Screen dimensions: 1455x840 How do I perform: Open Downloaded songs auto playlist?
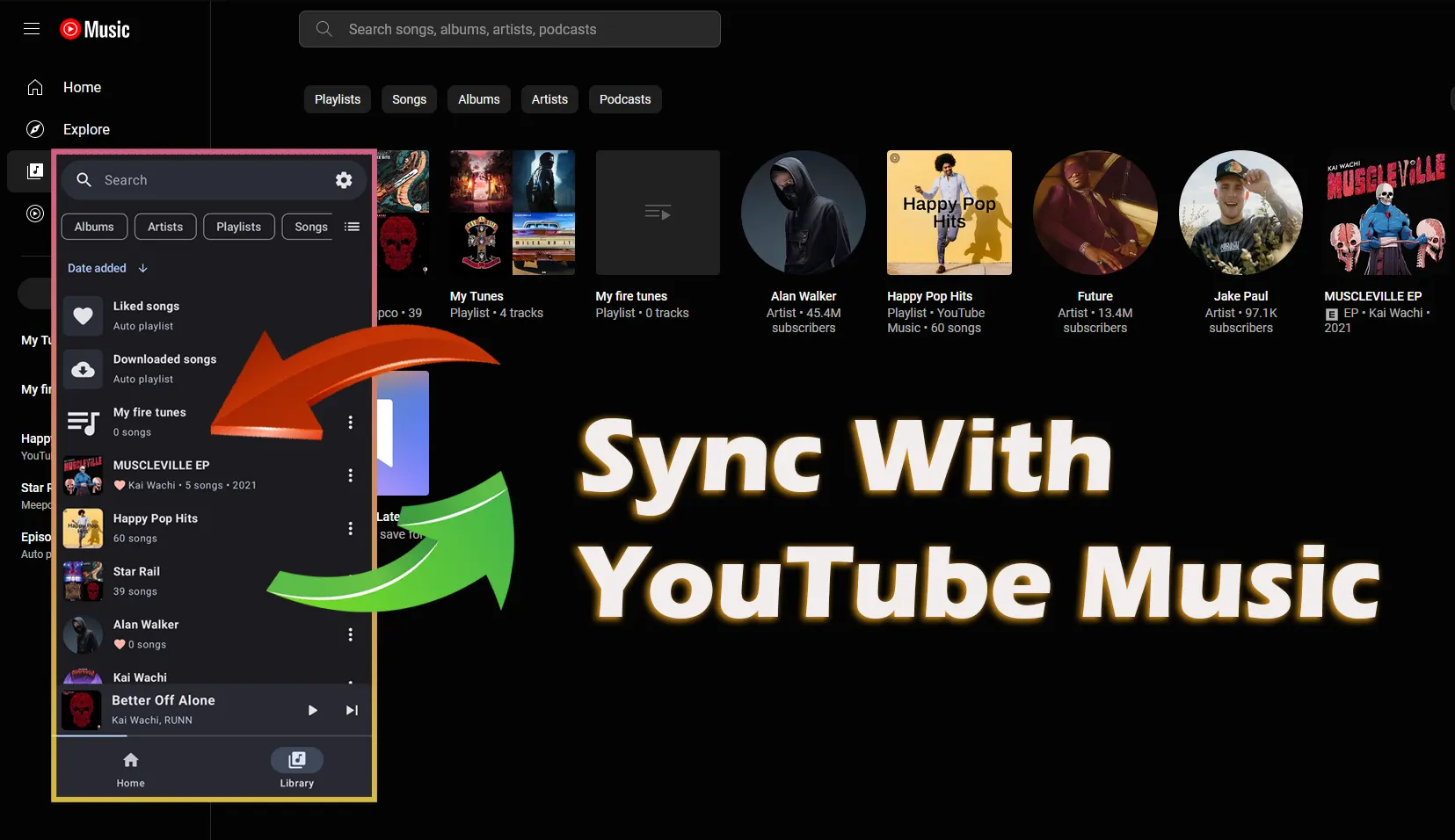215,369
